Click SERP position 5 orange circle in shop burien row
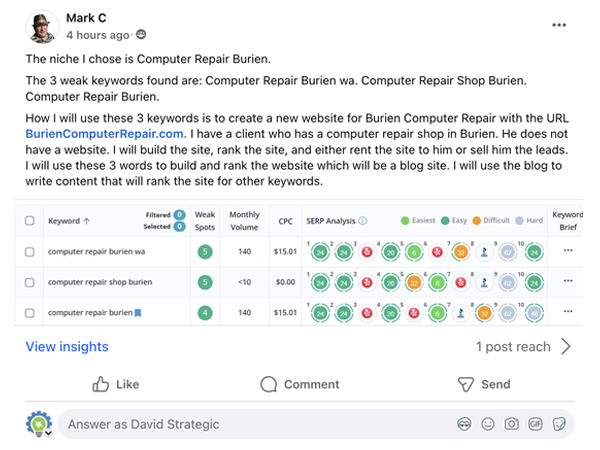The width and height of the screenshot is (600, 450). click(x=414, y=283)
